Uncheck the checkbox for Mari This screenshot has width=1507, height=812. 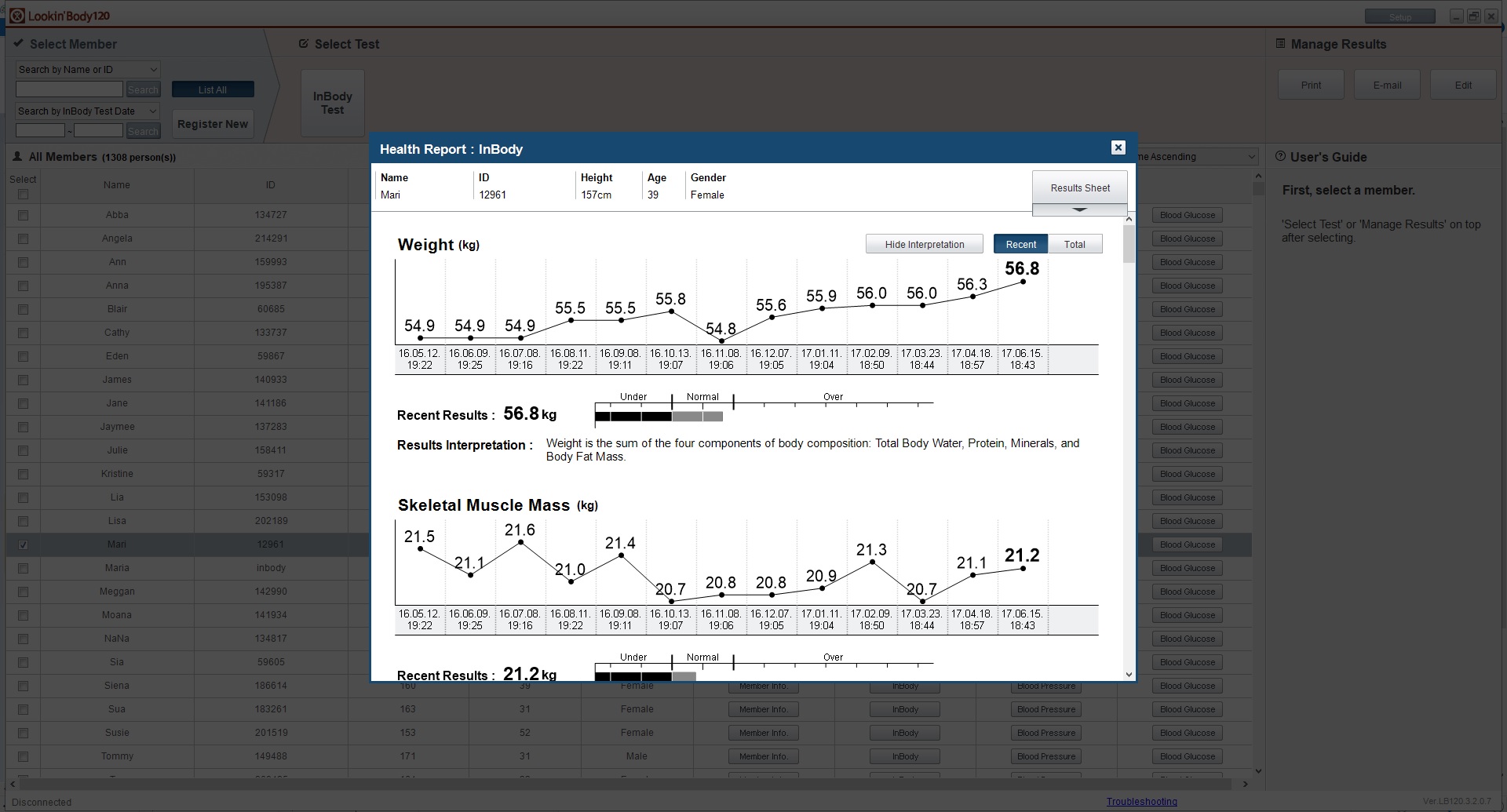23,544
